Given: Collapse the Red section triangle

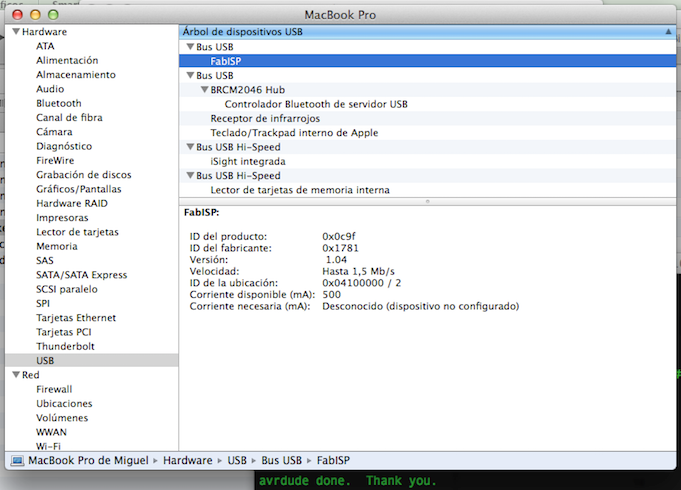Looking at the screenshot, I should coord(16,374).
